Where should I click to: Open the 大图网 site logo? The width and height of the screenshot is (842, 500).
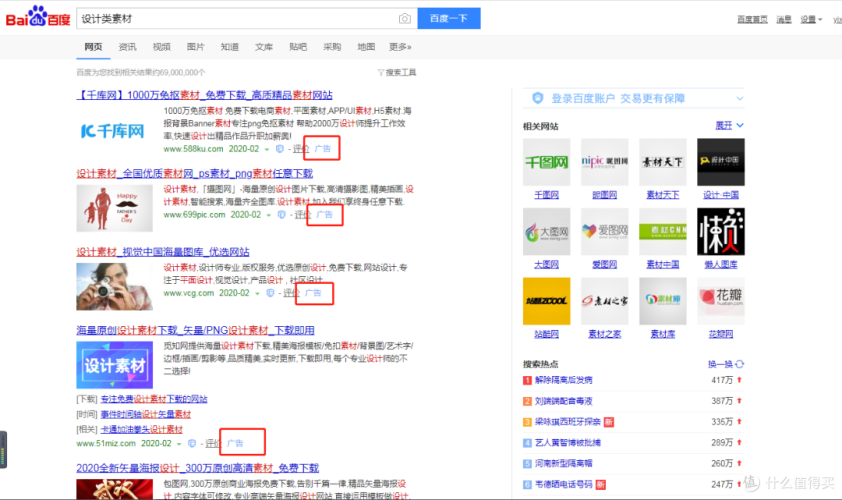pos(547,231)
